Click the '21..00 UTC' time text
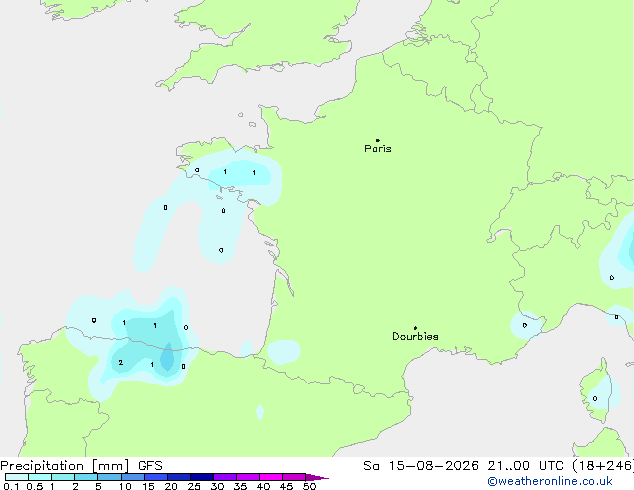Viewport: 634px width, 490px height. tap(525, 466)
